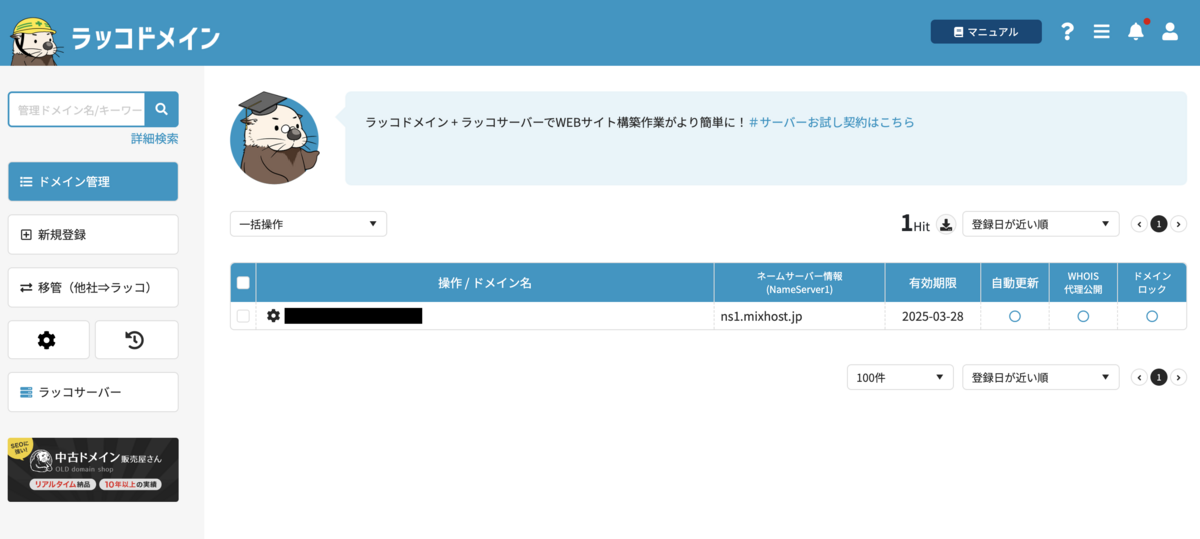Select page 1 in top pager
This screenshot has width=1200, height=539.
coord(1159,224)
